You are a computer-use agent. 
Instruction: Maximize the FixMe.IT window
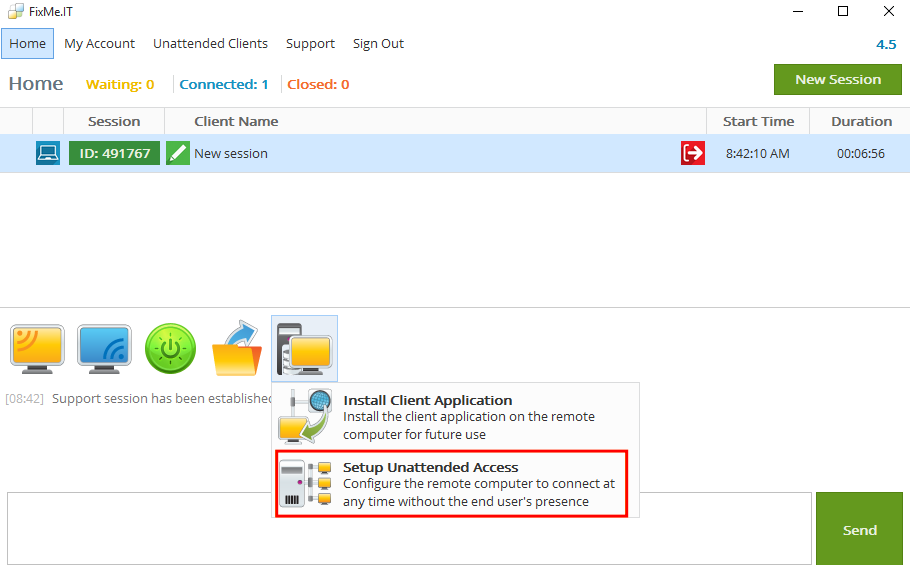[843, 11]
